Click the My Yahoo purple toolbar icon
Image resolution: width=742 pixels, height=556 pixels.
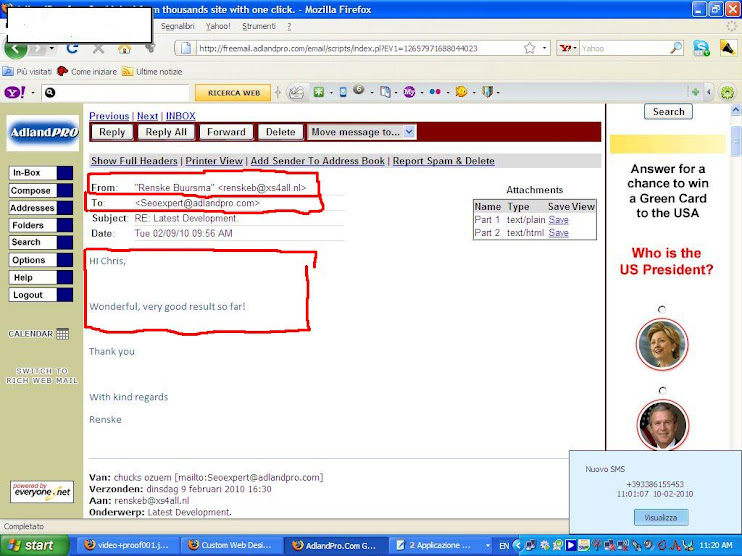[409, 92]
